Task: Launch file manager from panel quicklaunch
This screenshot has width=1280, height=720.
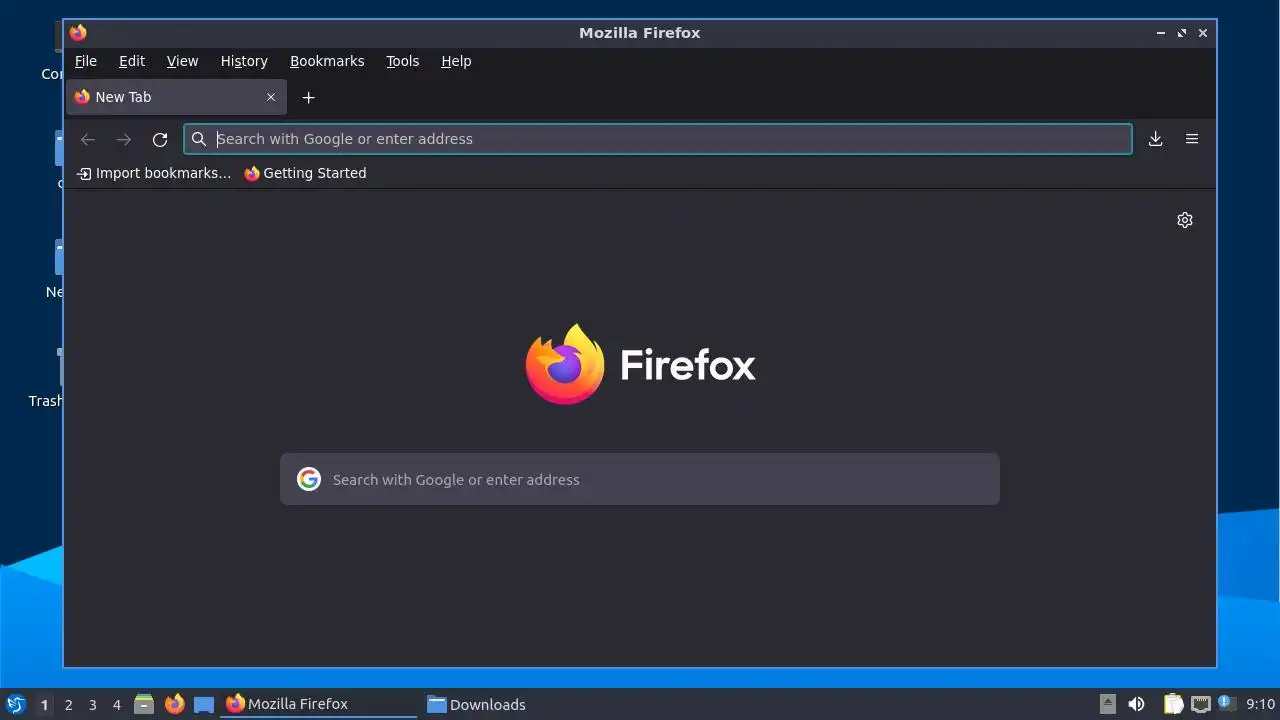Action: coord(144,704)
